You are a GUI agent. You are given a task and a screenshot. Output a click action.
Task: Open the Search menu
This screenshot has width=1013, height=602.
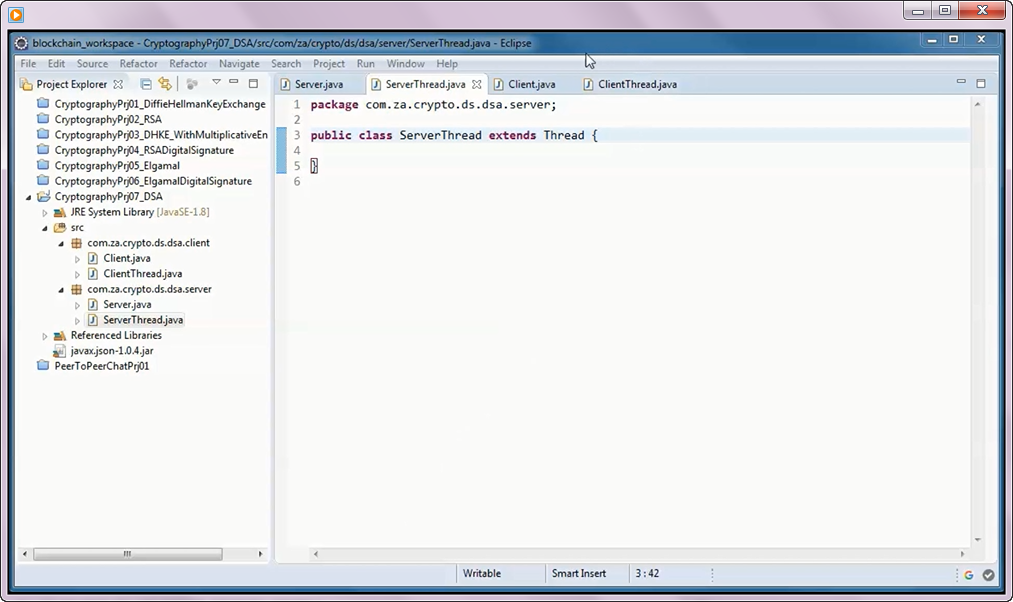pos(286,63)
